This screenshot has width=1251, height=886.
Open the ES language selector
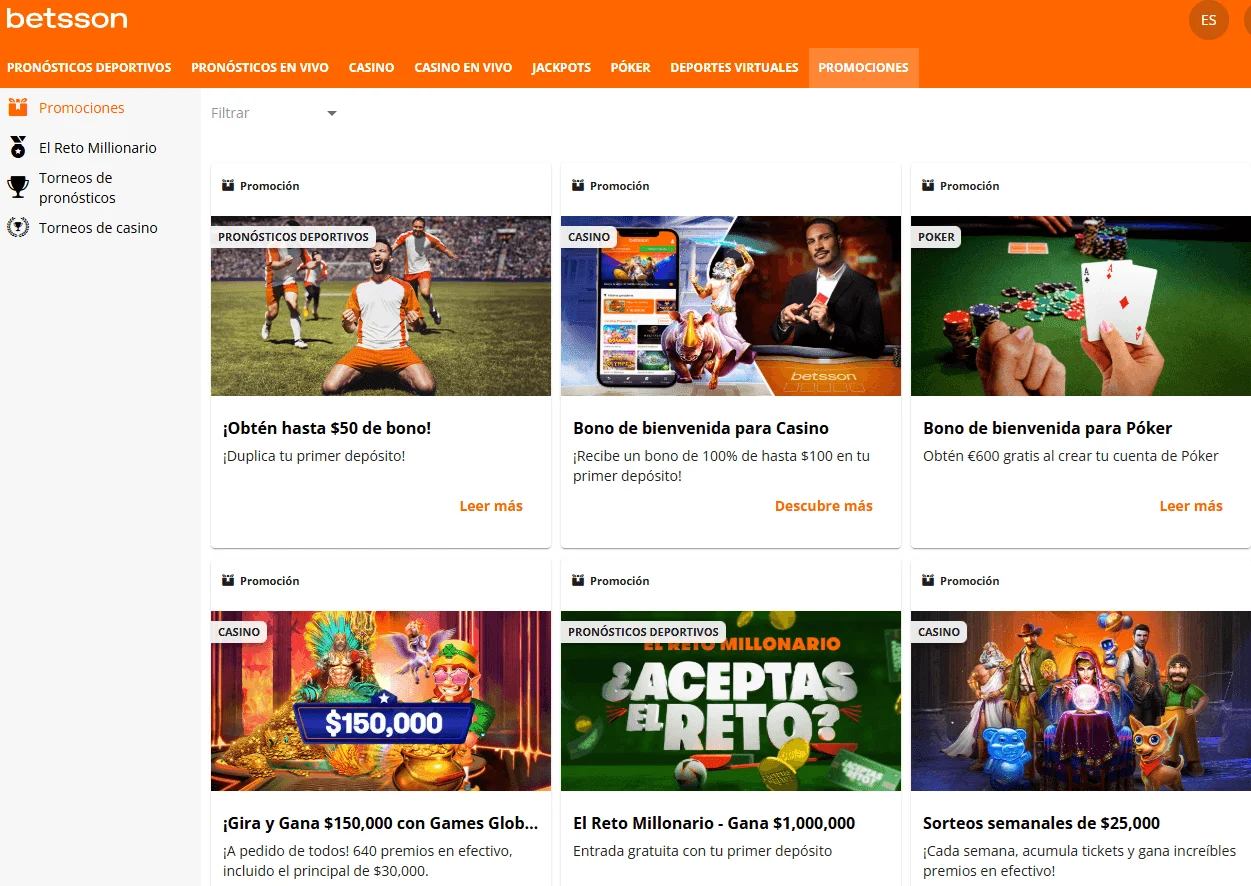pos(1208,20)
